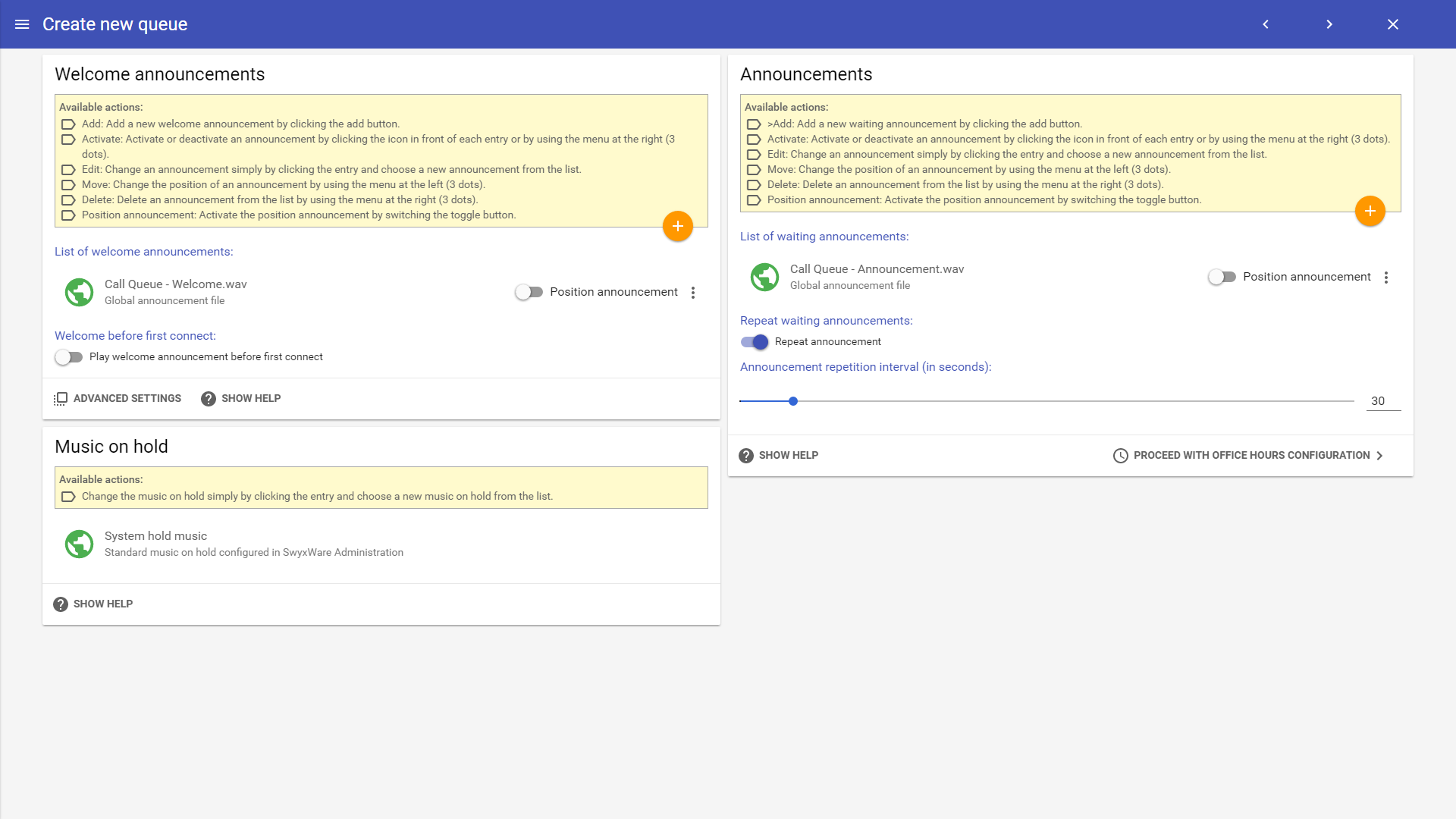Proceed with office hours configuration
Screen dimensions: 1456x819
click(x=1248, y=455)
